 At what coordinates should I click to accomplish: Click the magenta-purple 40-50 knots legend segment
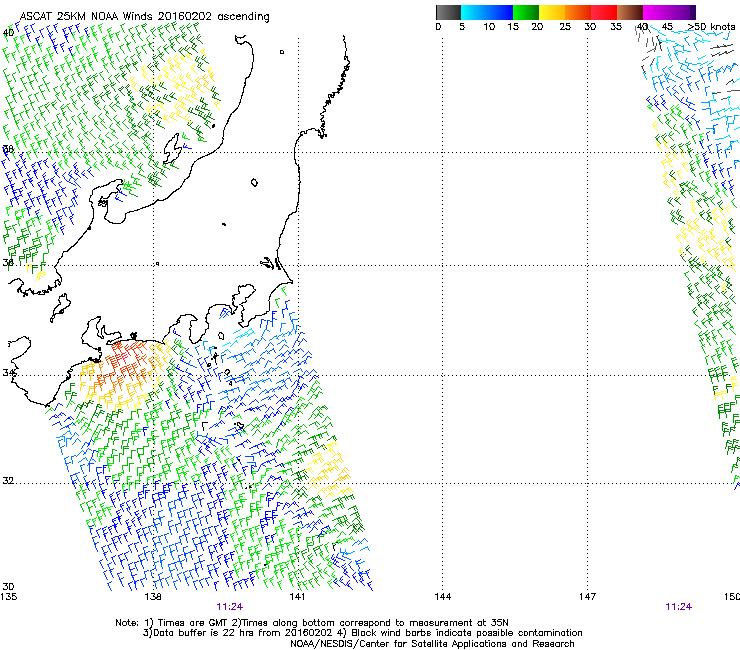point(669,12)
